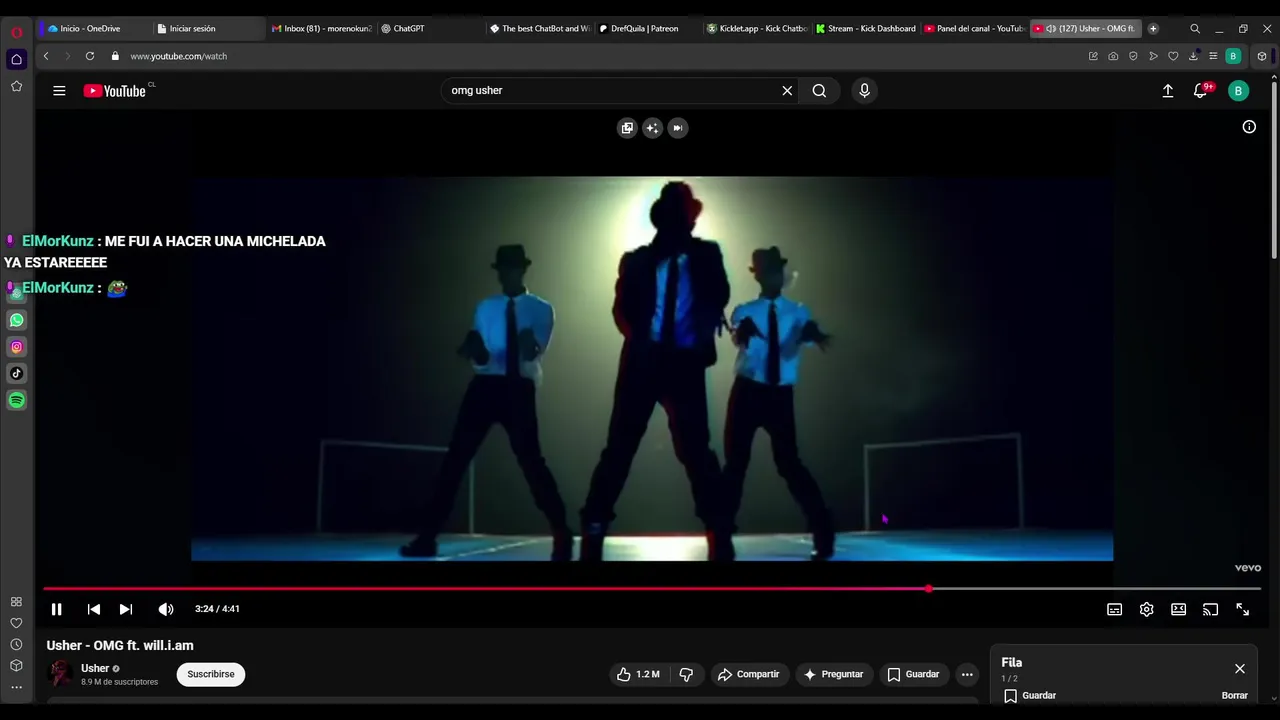Screen dimensions: 1280x720
Task: Start voice search with the microphone
Action: pos(865,91)
